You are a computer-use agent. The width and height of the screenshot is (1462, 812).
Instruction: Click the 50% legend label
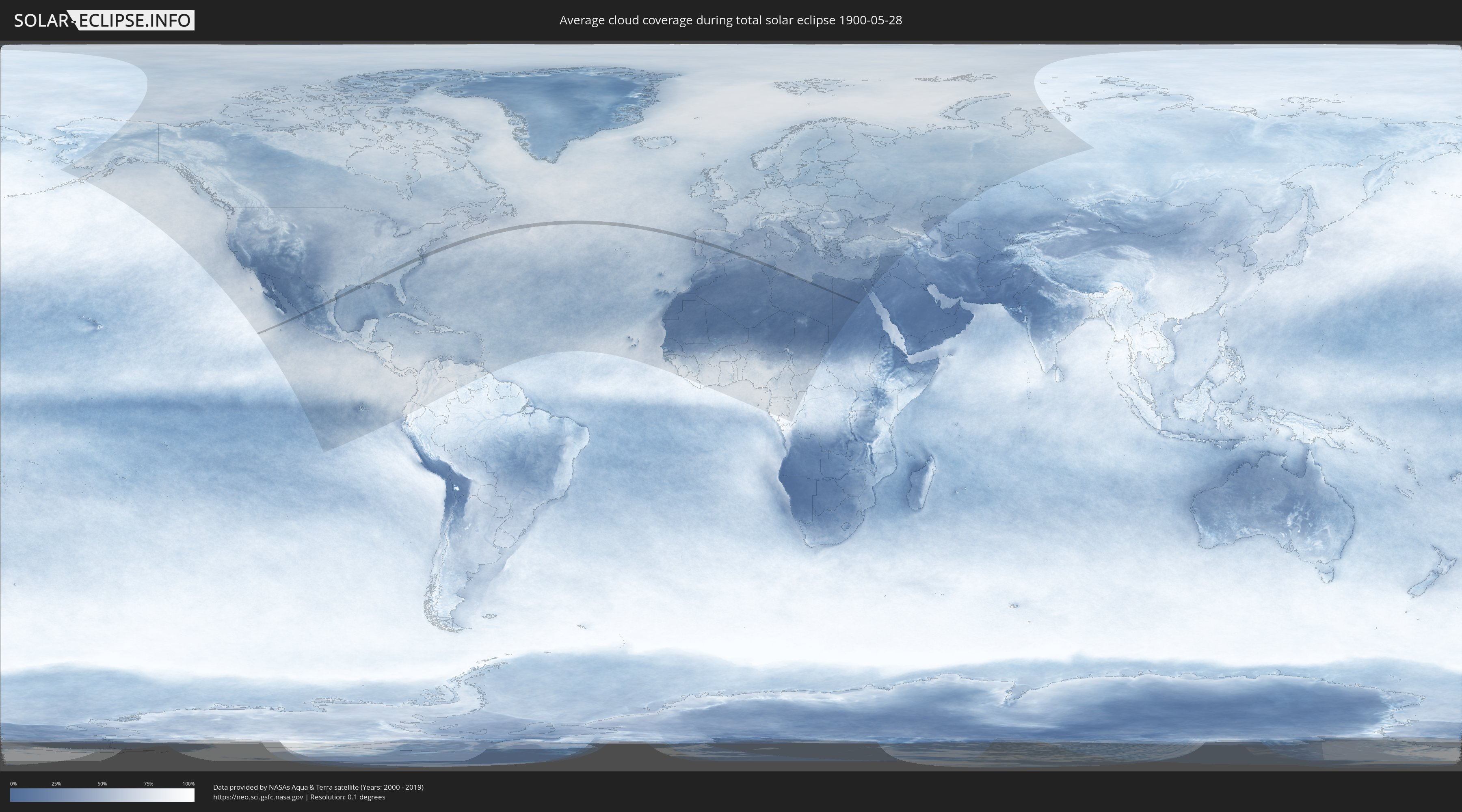point(102,784)
